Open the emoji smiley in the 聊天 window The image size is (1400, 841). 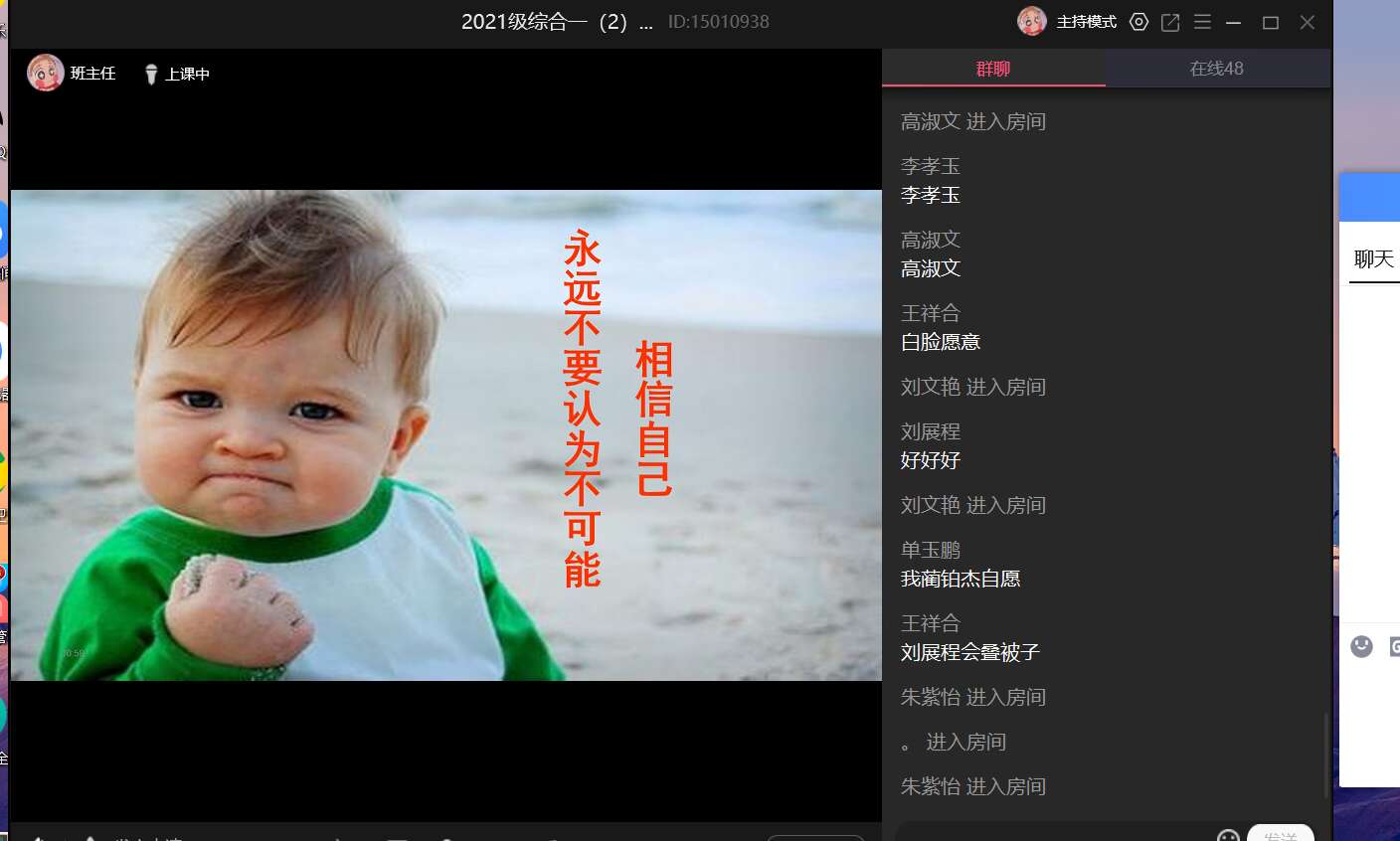[x=1361, y=647]
